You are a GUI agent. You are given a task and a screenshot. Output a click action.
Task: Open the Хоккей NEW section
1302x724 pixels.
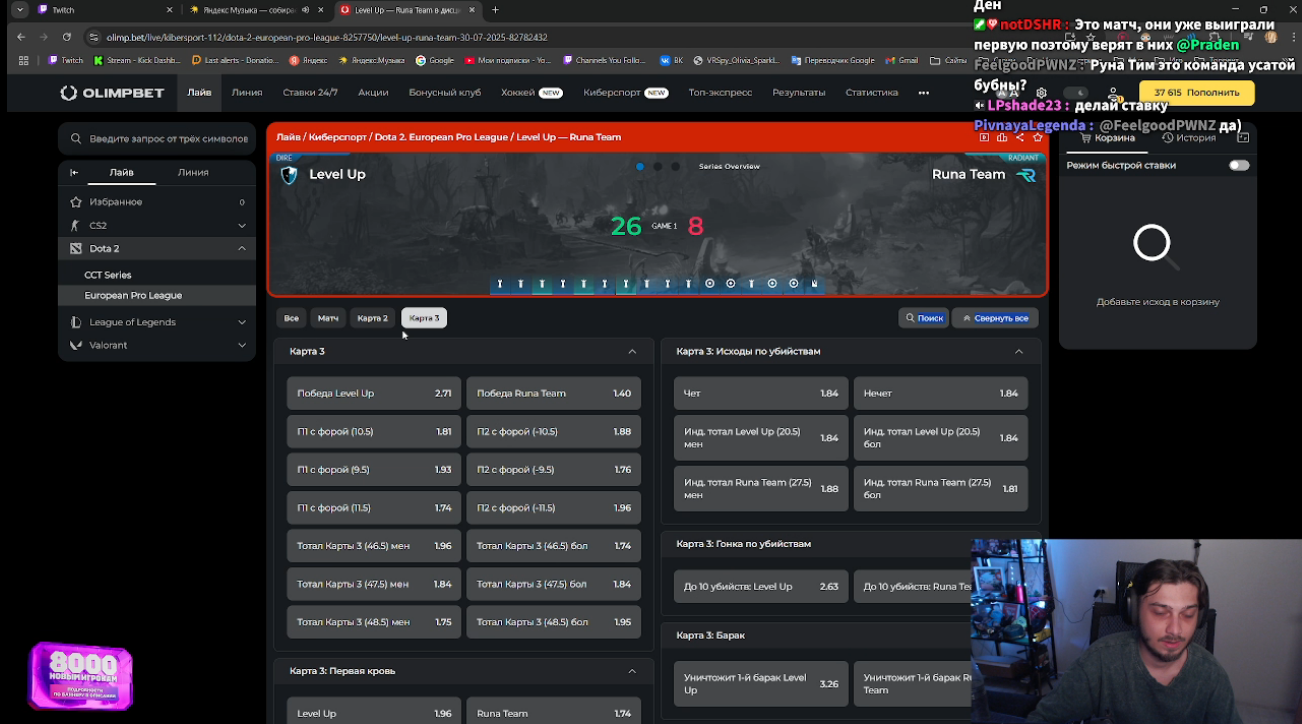coord(532,92)
